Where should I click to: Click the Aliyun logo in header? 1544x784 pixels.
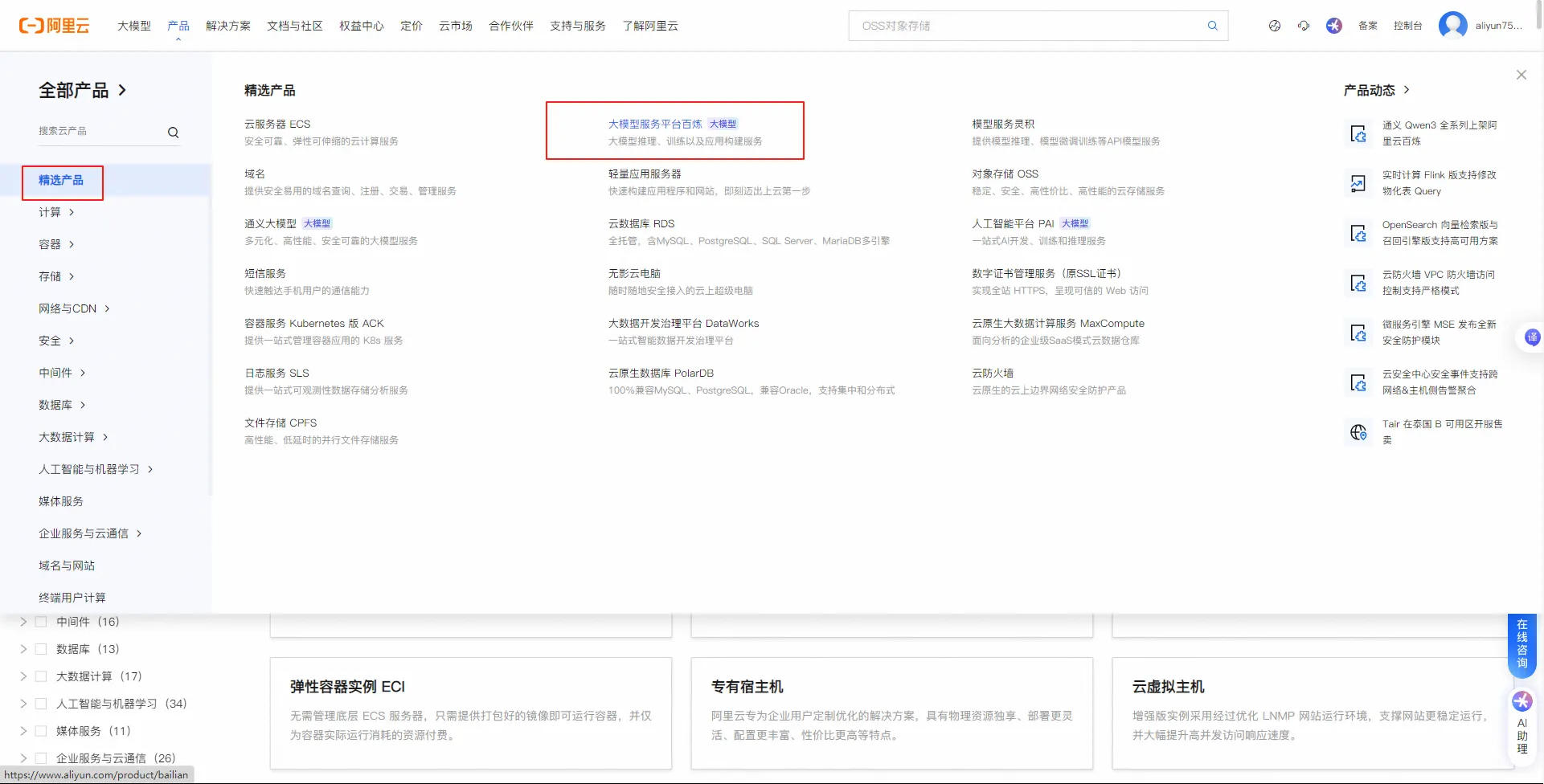[x=54, y=26]
